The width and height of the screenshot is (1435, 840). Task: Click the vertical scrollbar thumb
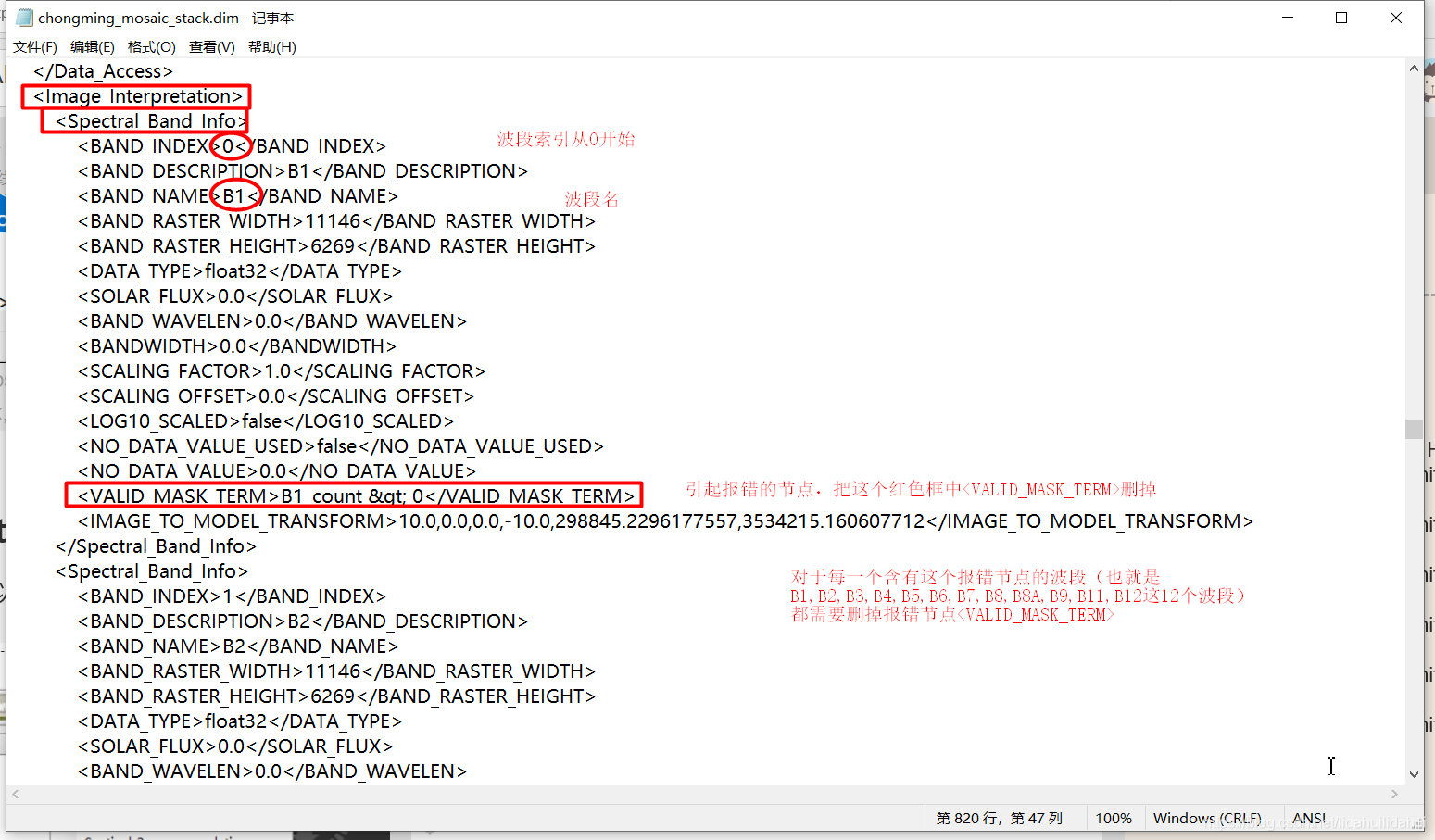[1414, 429]
